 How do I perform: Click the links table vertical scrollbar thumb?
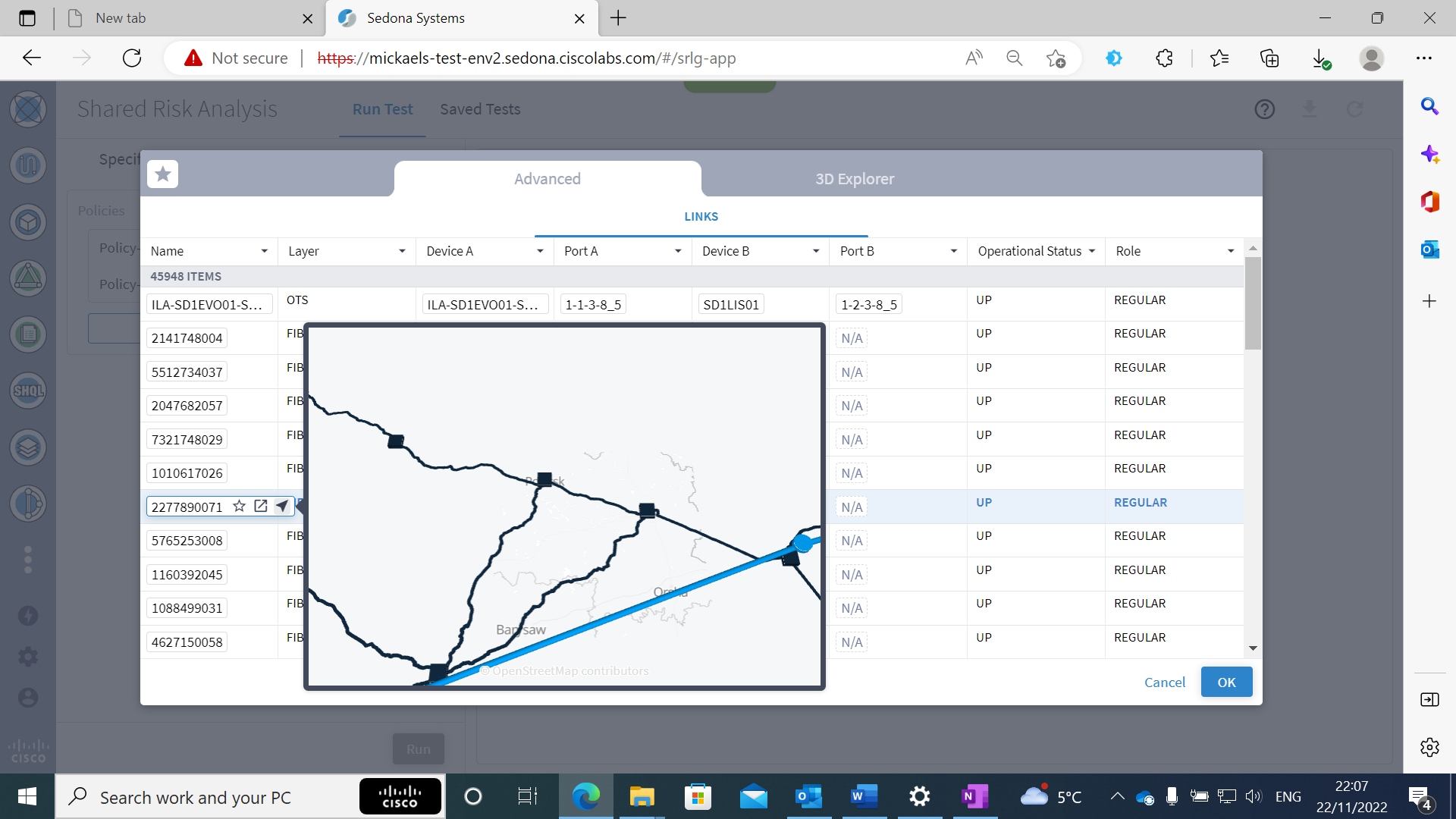(x=1253, y=303)
